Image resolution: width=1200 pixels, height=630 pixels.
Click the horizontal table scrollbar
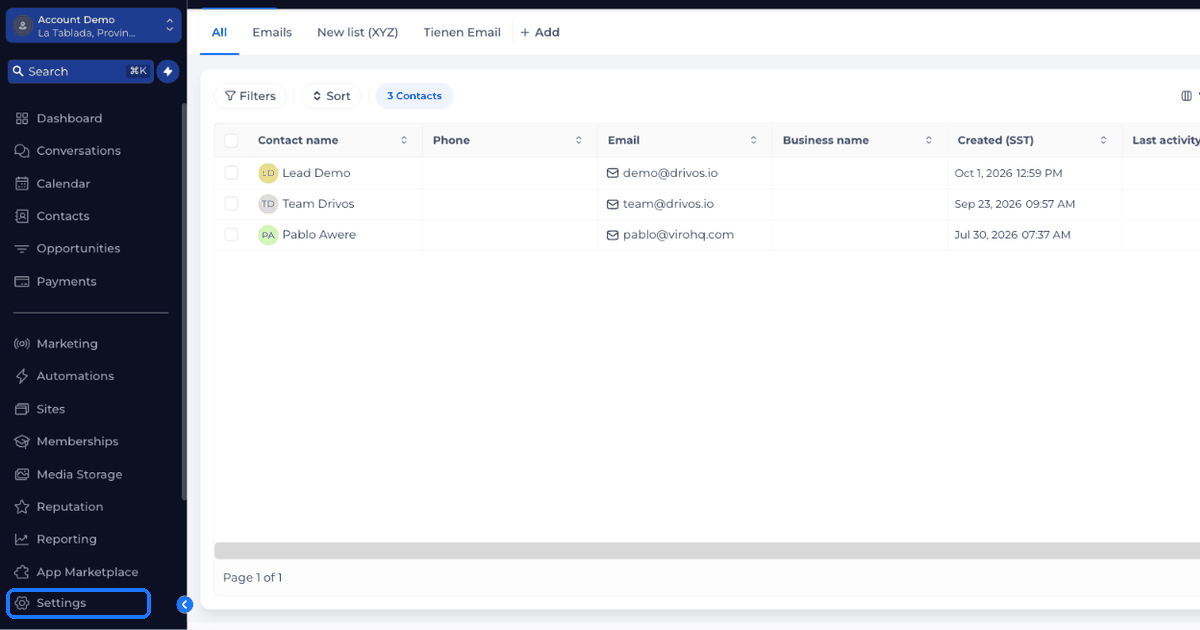pos(707,551)
